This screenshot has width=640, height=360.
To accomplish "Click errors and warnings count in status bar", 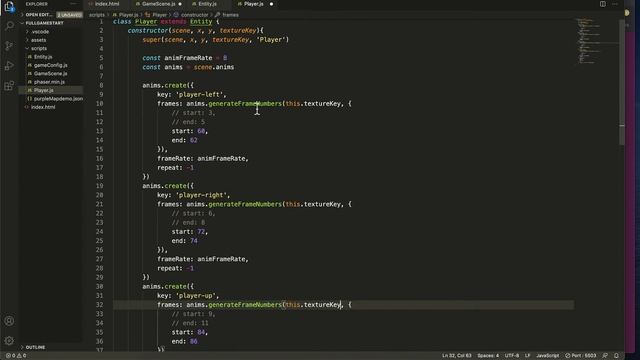I will (x=16, y=356).
